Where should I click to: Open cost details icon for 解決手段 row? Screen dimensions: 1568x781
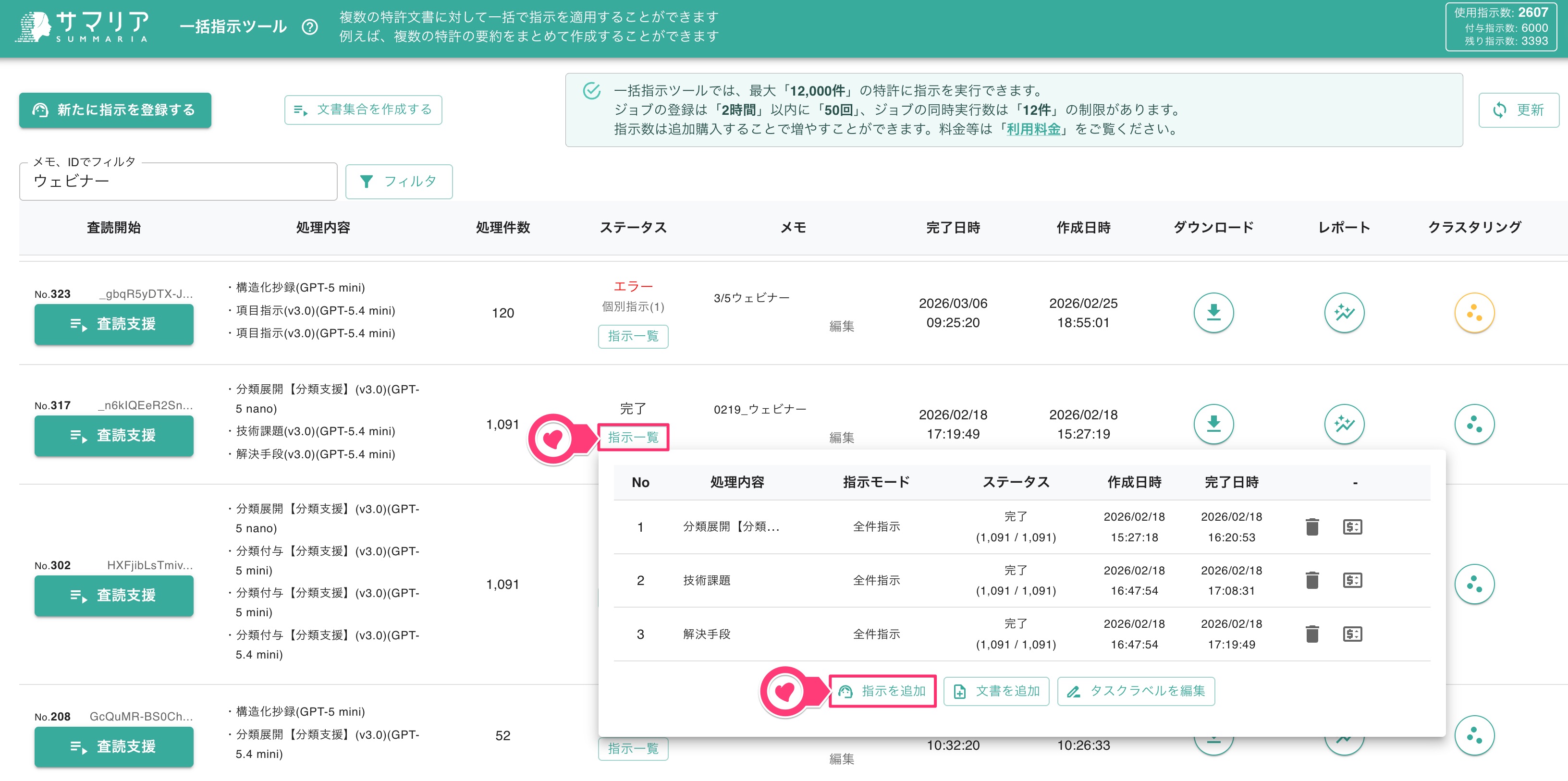[1352, 634]
